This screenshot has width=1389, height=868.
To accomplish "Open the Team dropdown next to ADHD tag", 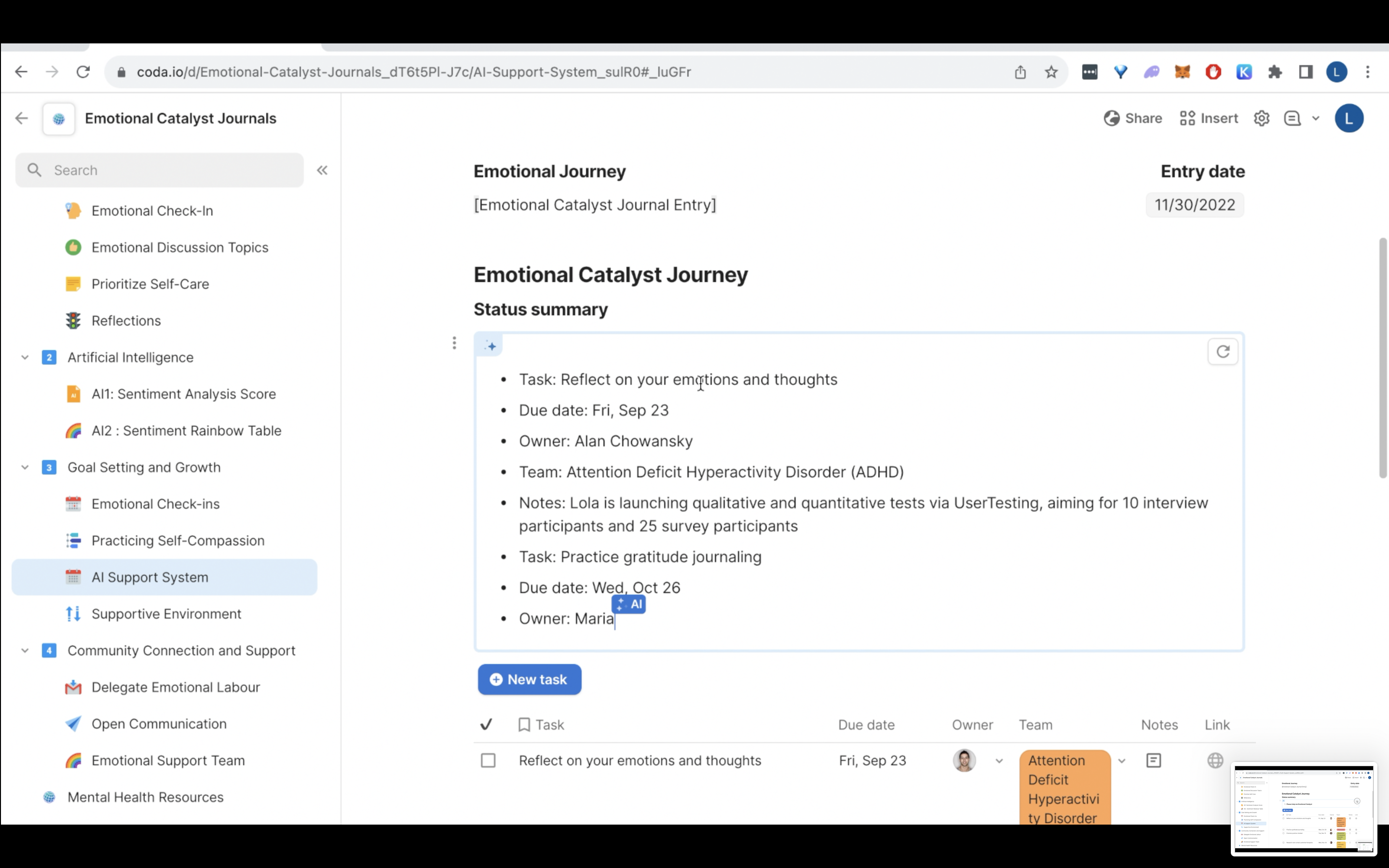I will 1121,761.
